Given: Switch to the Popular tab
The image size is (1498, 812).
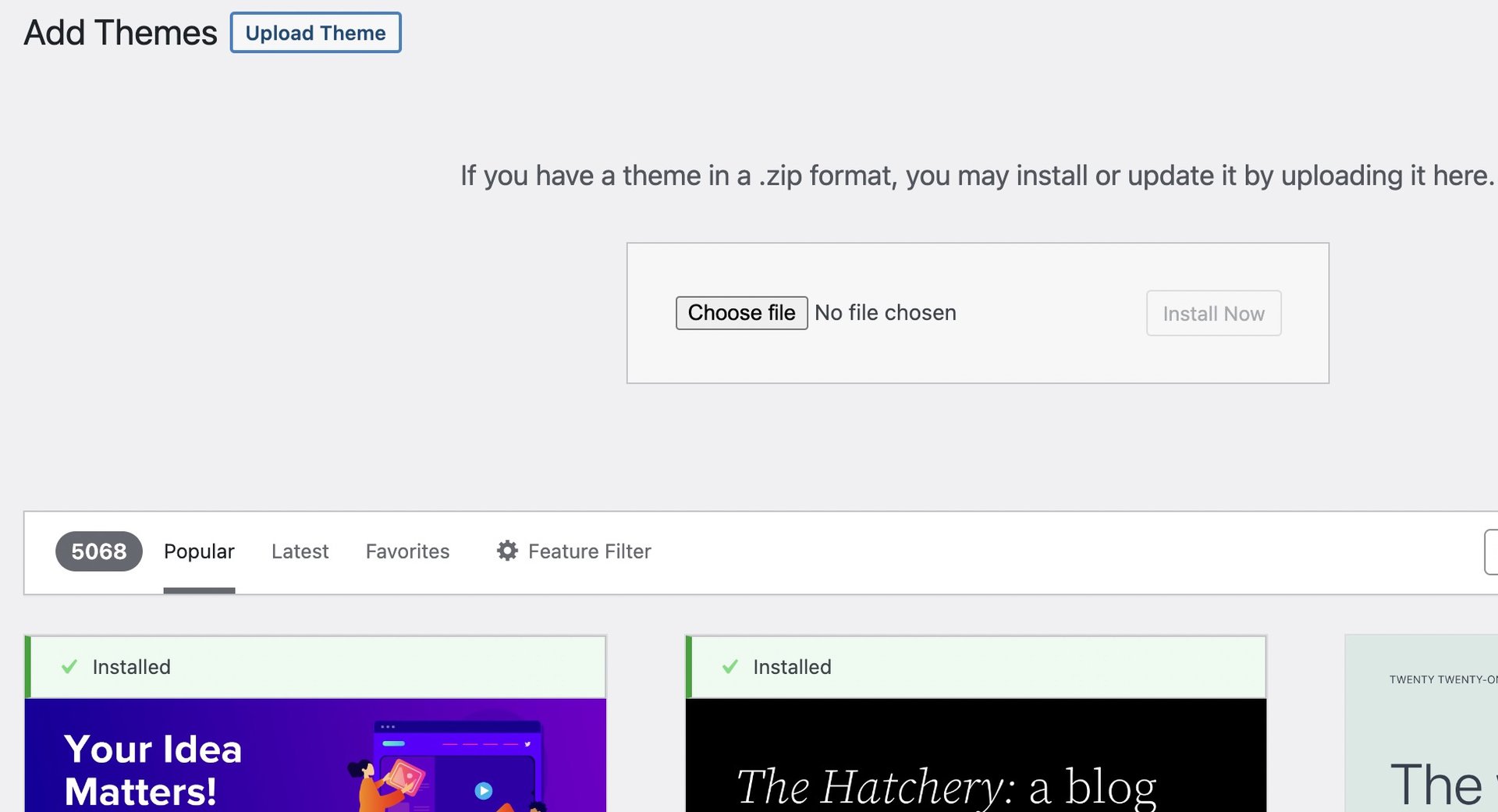Looking at the screenshot, I should tap(199, 551).
